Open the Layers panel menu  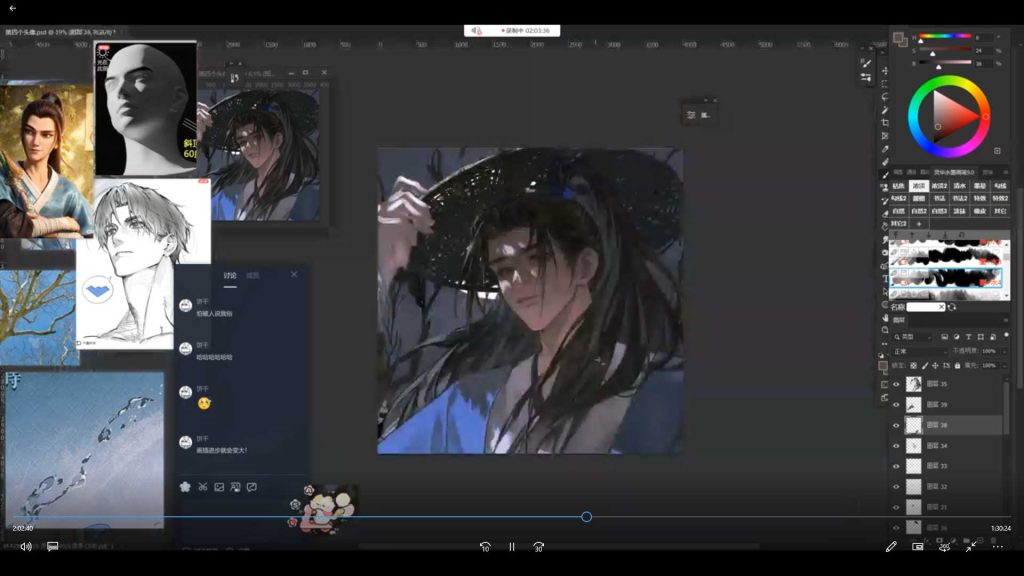(x=1006, y=321)
